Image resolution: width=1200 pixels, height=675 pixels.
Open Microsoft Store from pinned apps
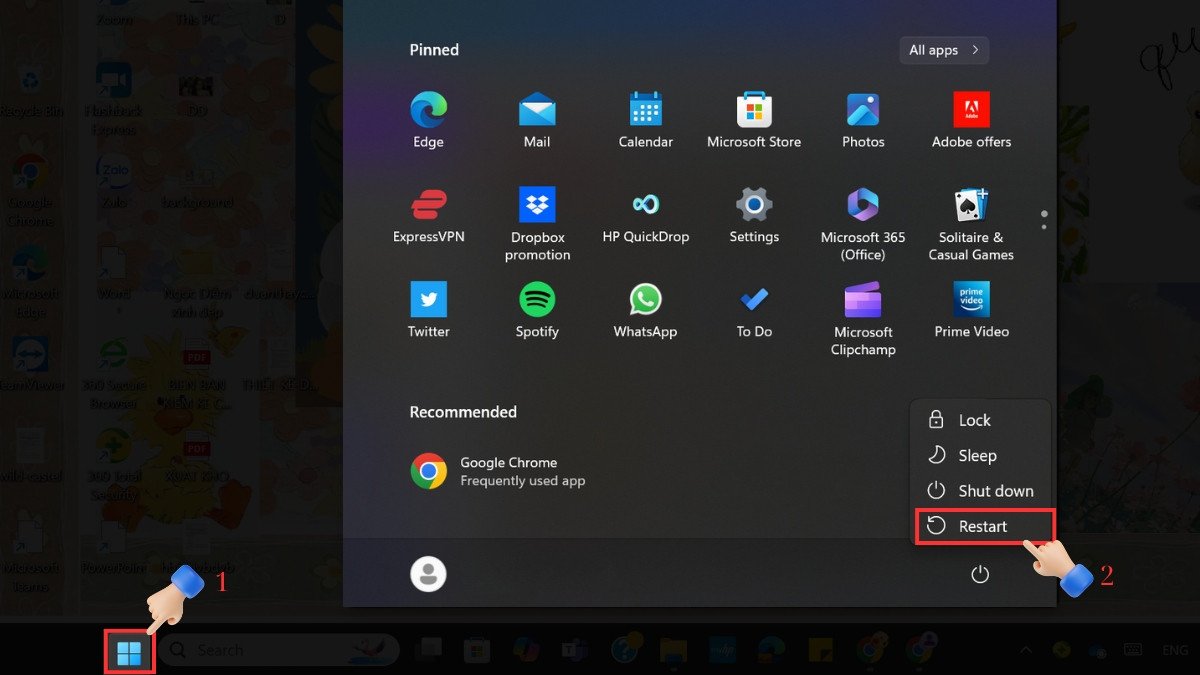point(754,110)
